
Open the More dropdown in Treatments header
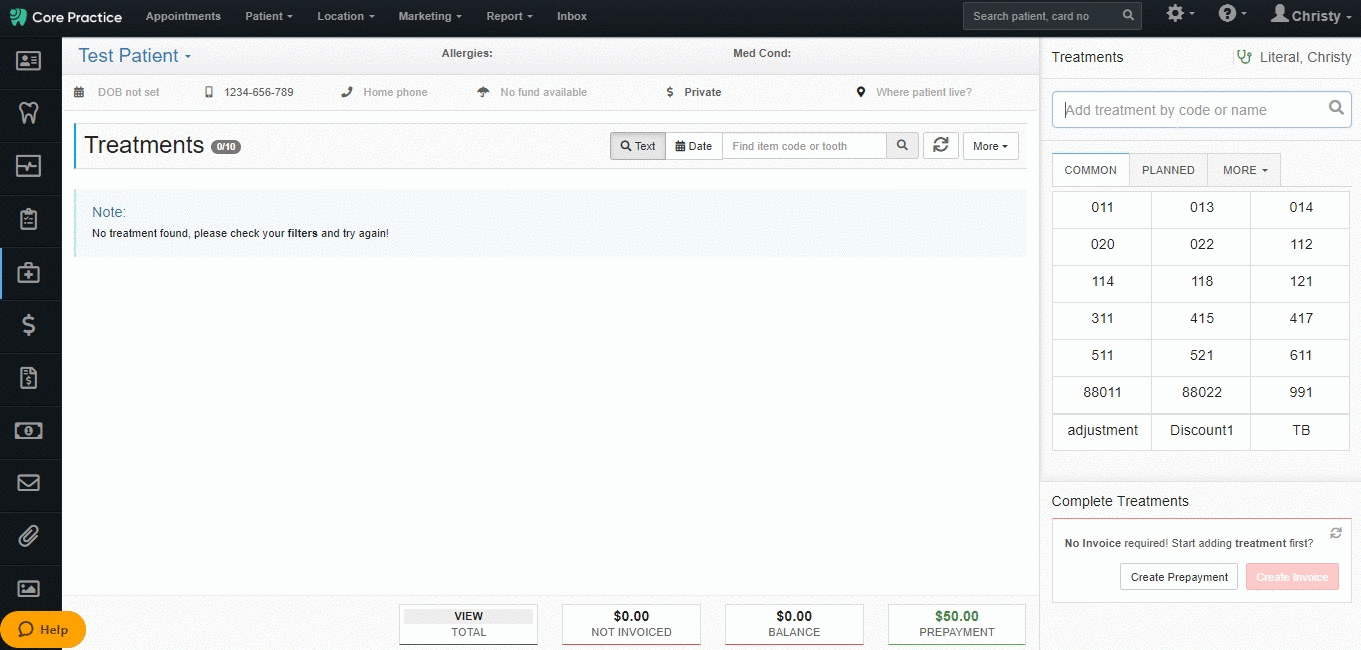click(991, 146)
